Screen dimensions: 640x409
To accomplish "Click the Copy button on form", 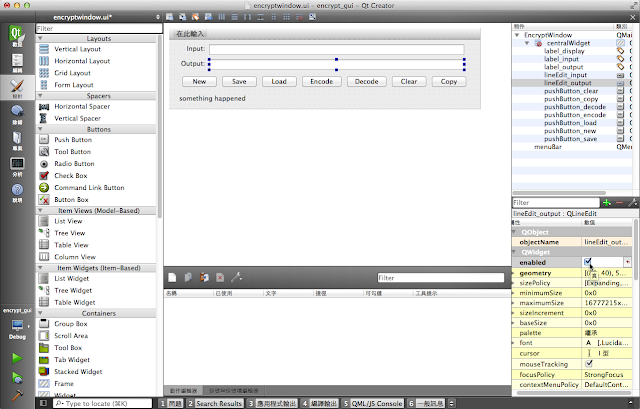I will (x=449, y=81).
